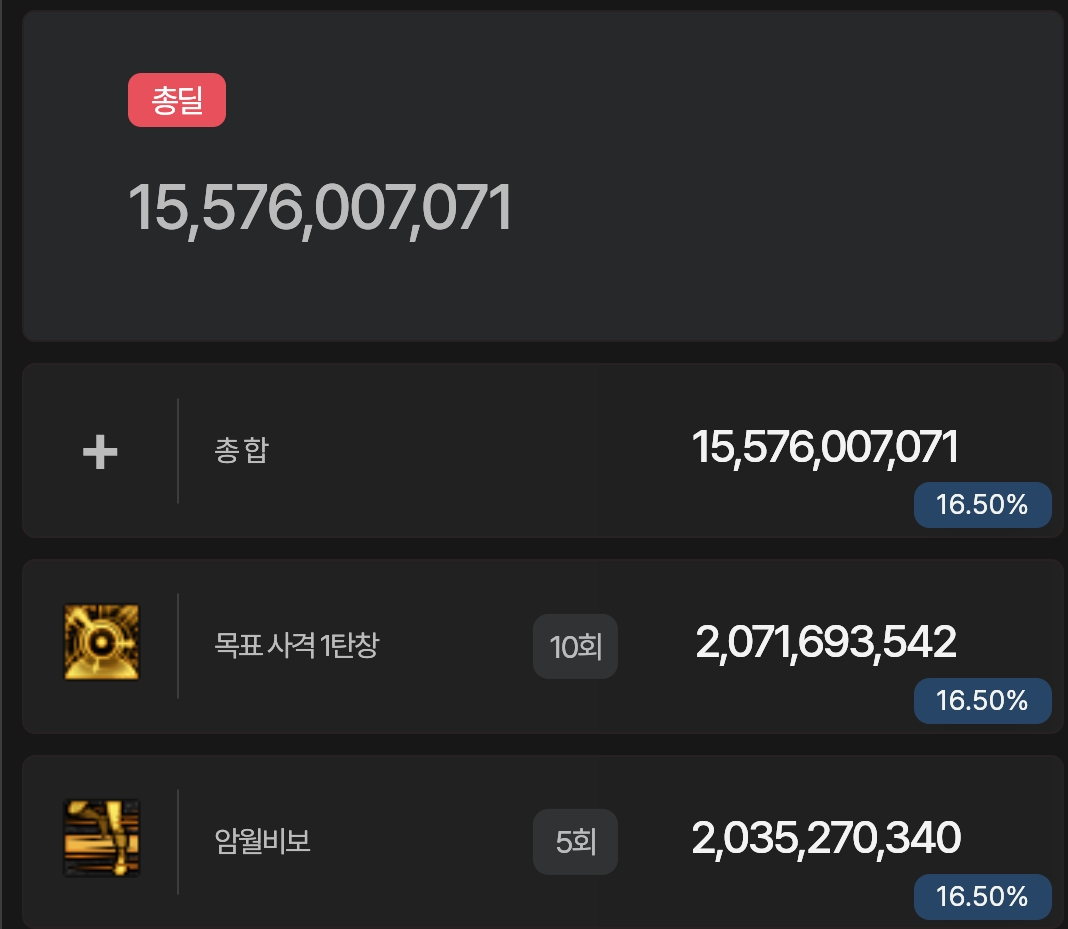
Task: Open the 암월비보 skill name
Action: tap(262, 841)
